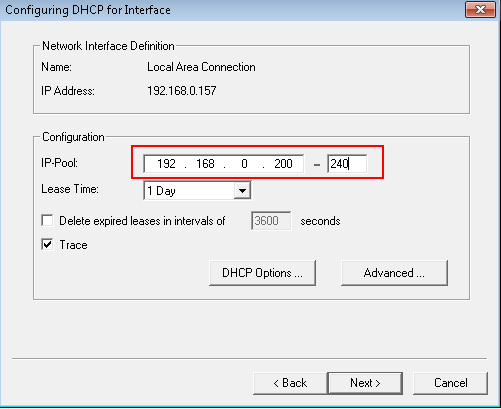The height and width of the screenshot is (409, 501).
Task: Click the IP Address: label
Action: click(68, 91)
